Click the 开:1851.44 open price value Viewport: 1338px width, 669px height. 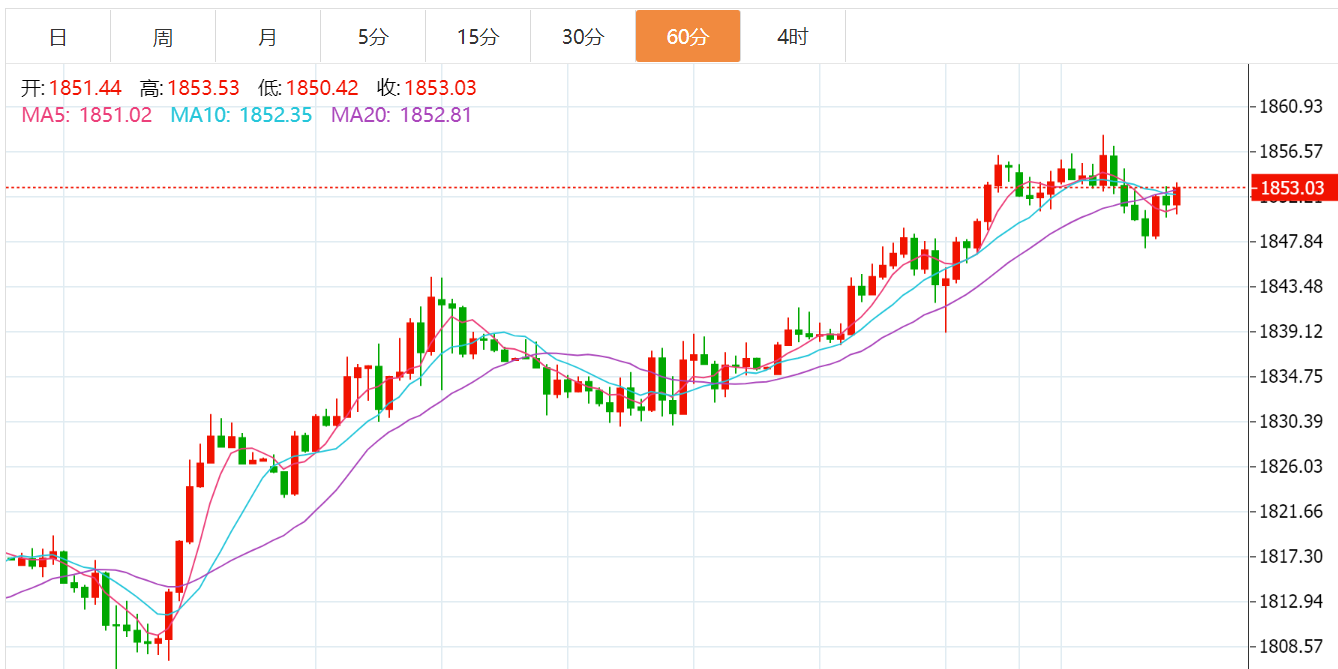click(71, 88)
